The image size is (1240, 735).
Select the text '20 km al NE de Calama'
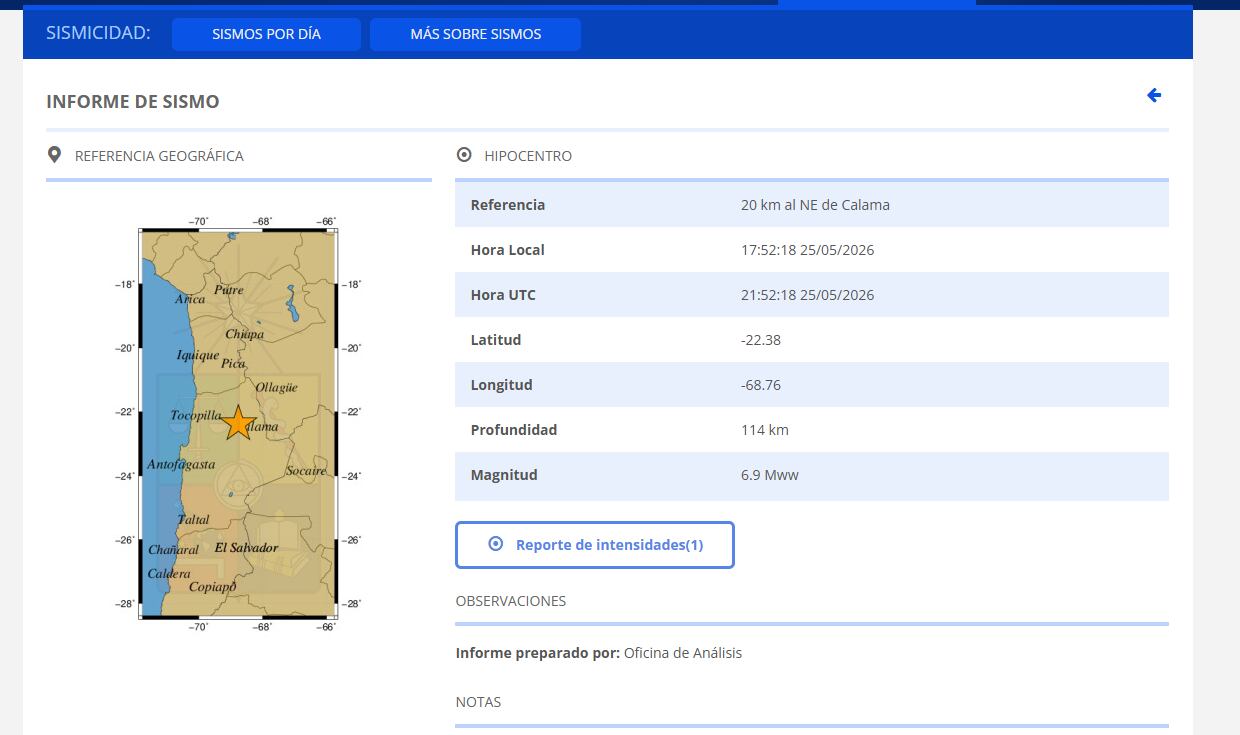click(815, 205)
